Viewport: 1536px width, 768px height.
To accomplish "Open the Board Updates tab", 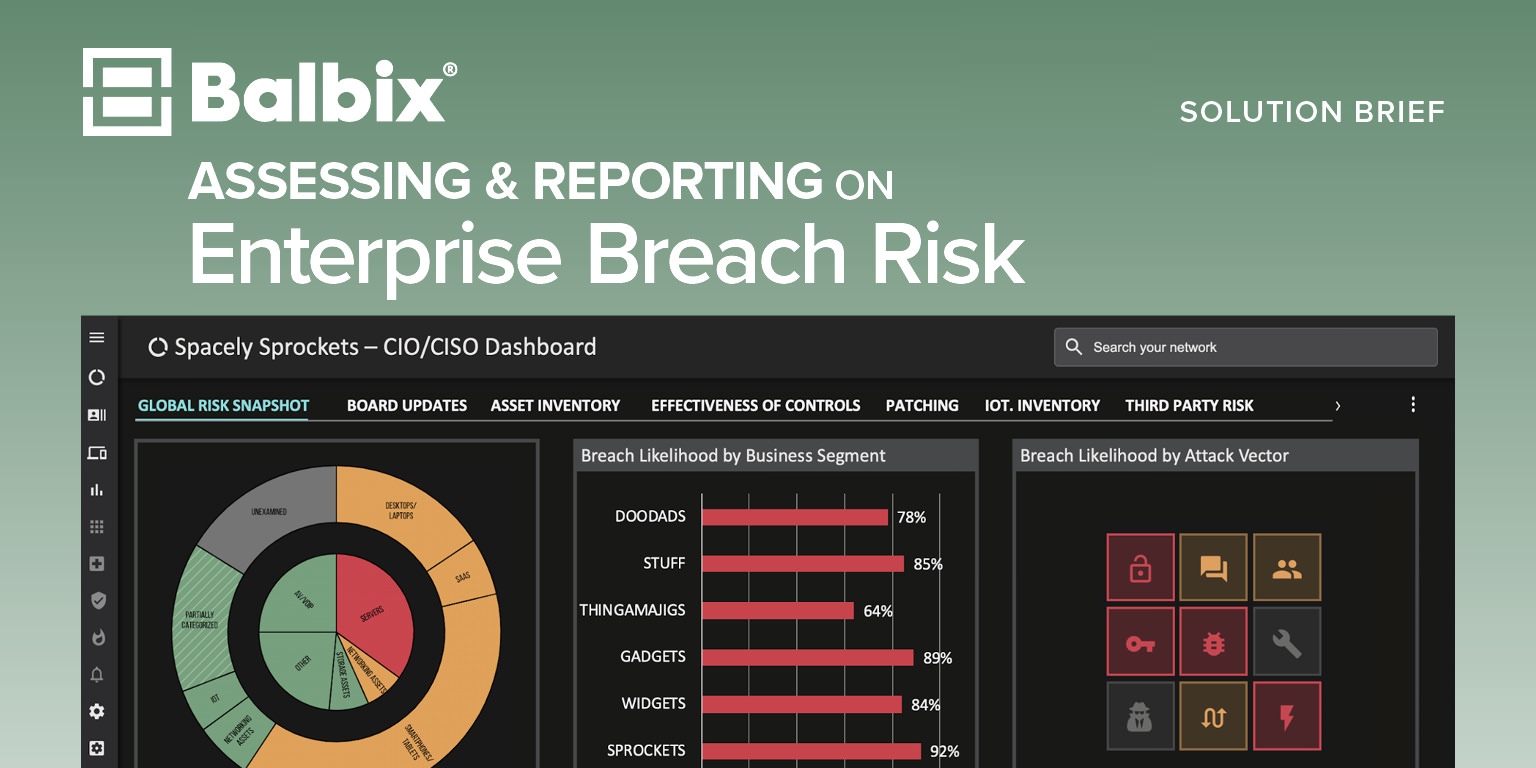I will click(x=407, y=406).
